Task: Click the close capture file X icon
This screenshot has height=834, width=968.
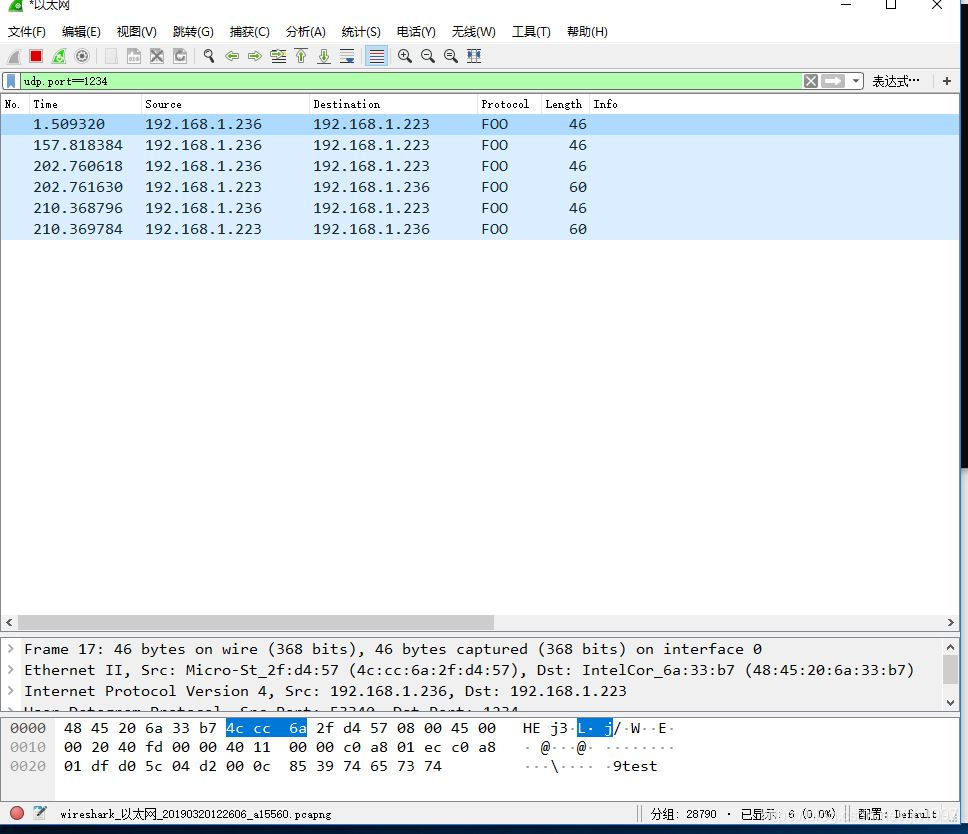Action: point(157,56)
